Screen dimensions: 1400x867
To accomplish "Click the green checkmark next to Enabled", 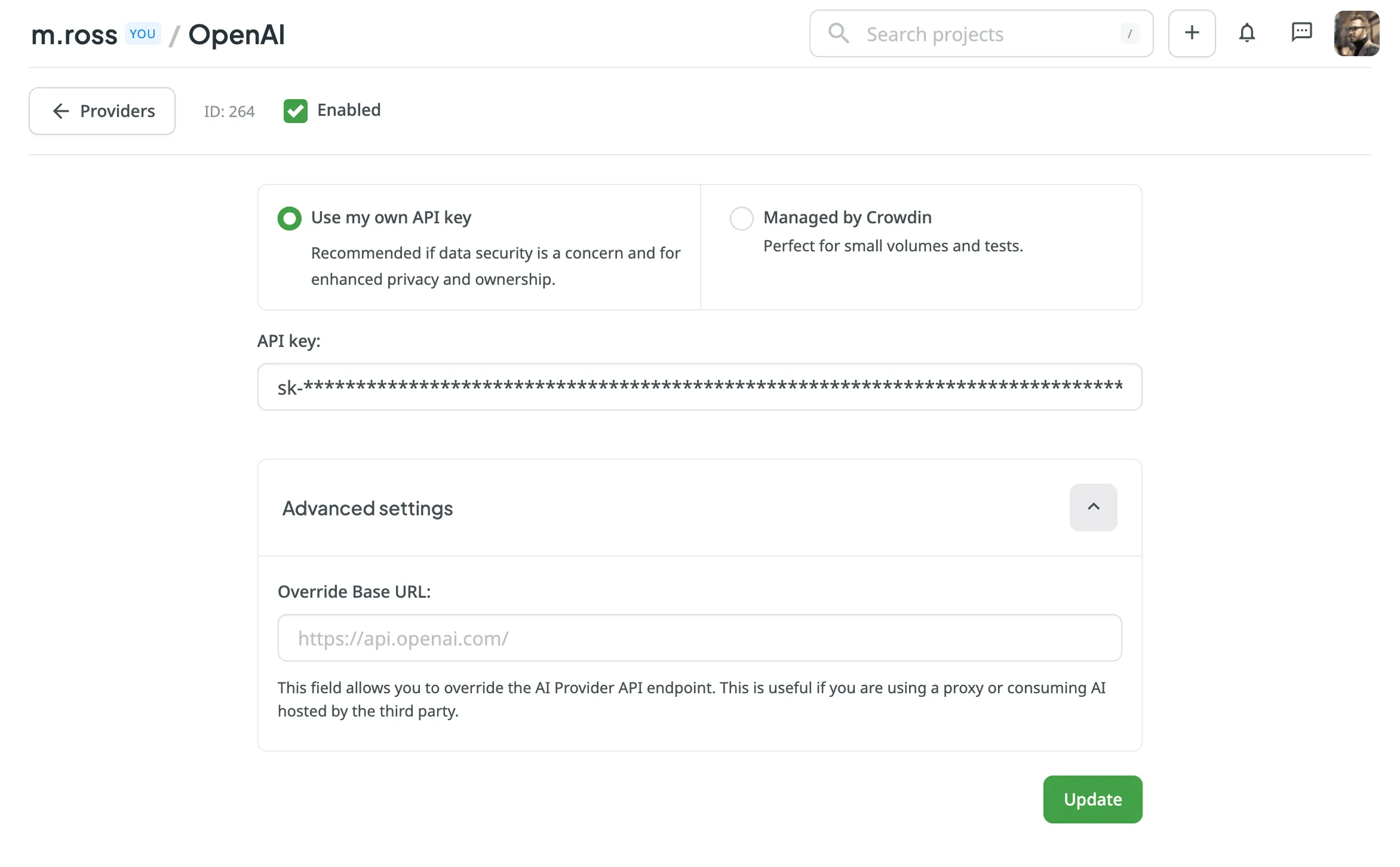I will pyautogui.click(x=295, y=111).
